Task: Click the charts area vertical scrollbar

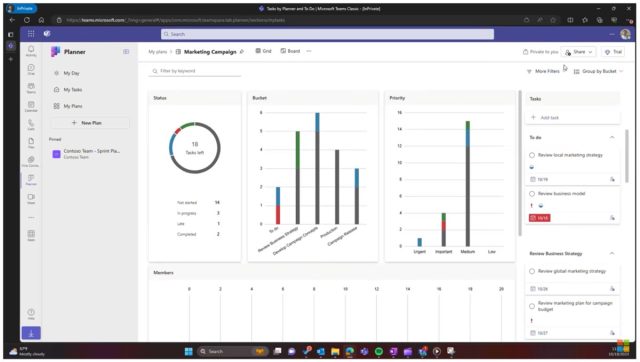Action: coord(520,163)
